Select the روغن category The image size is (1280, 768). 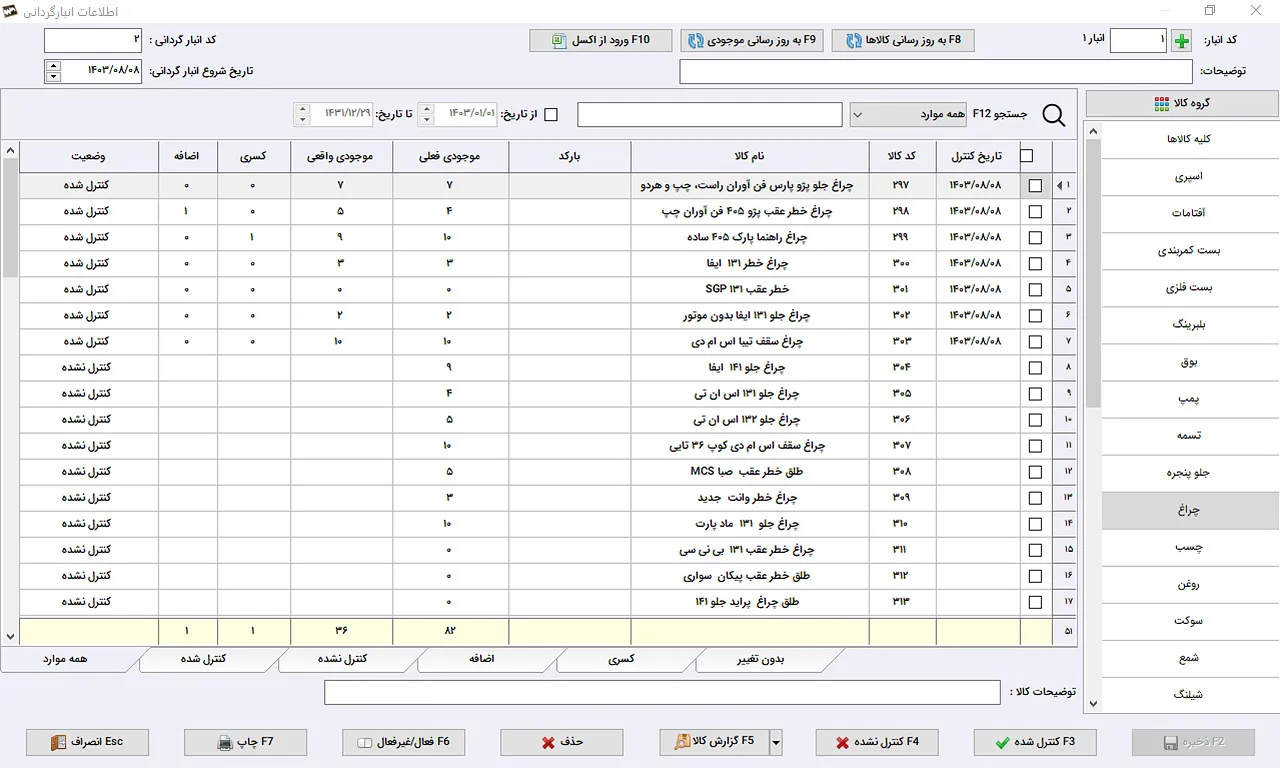(1190, 584)
